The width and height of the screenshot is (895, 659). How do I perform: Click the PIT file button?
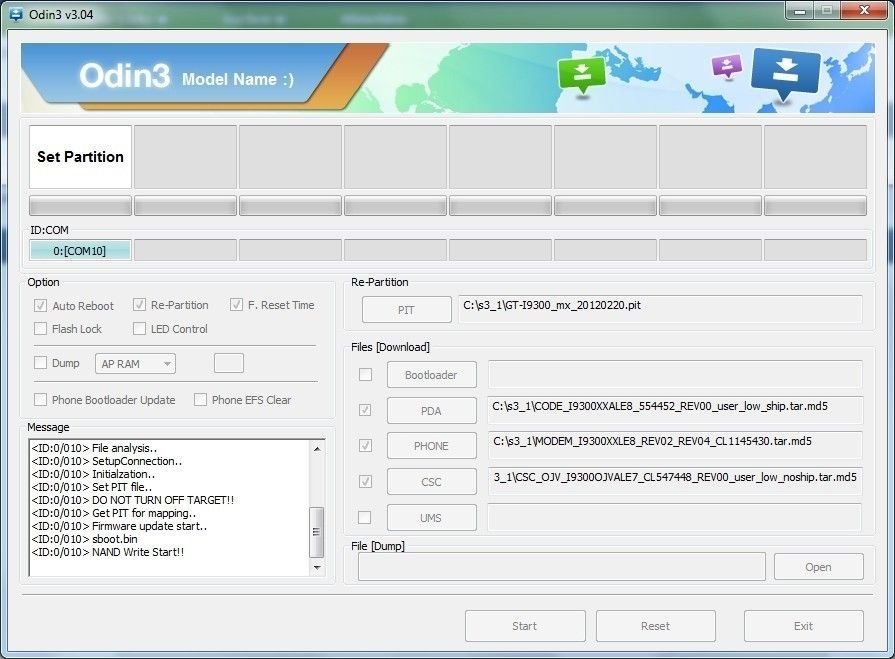click(x=406, y=310)
